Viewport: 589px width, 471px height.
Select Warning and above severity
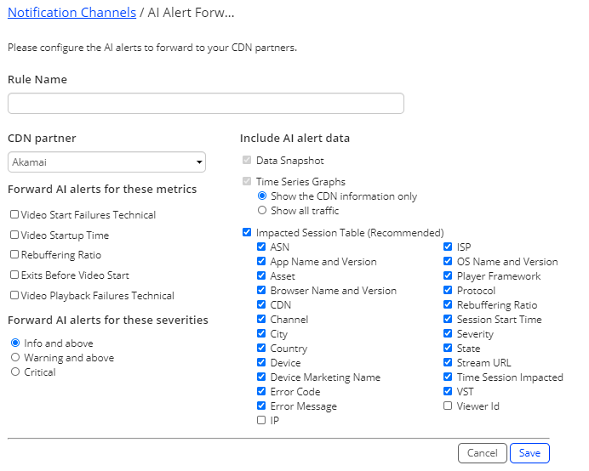click(15, 357)
